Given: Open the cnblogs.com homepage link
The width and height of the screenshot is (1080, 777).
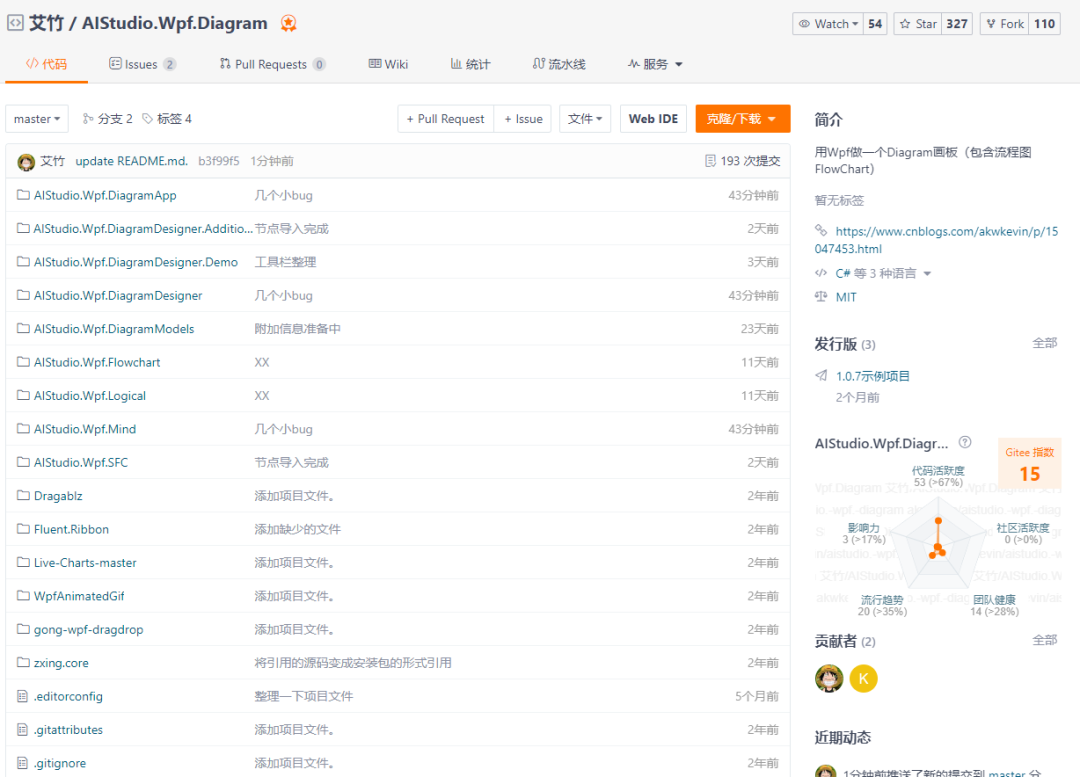Looking at the screenshot, I should (x=937, y=240).
